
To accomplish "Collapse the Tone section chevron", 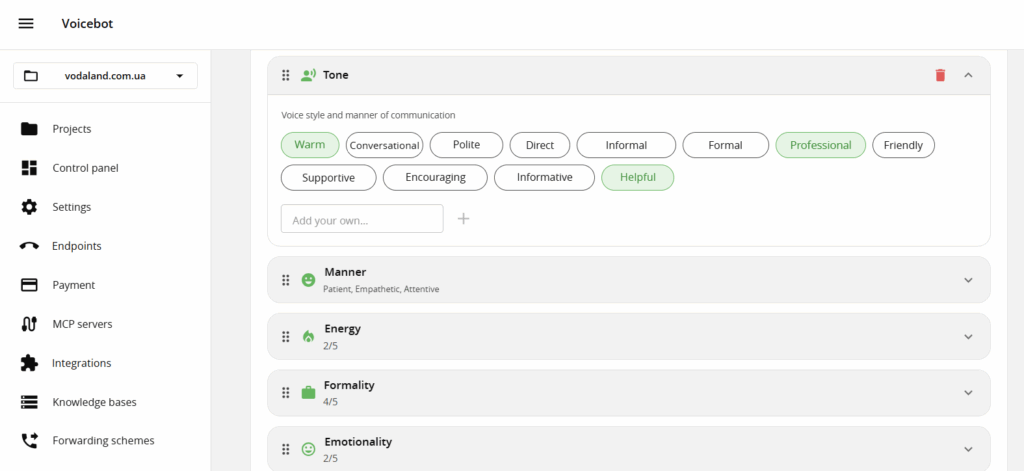I will tap(968, 75).
